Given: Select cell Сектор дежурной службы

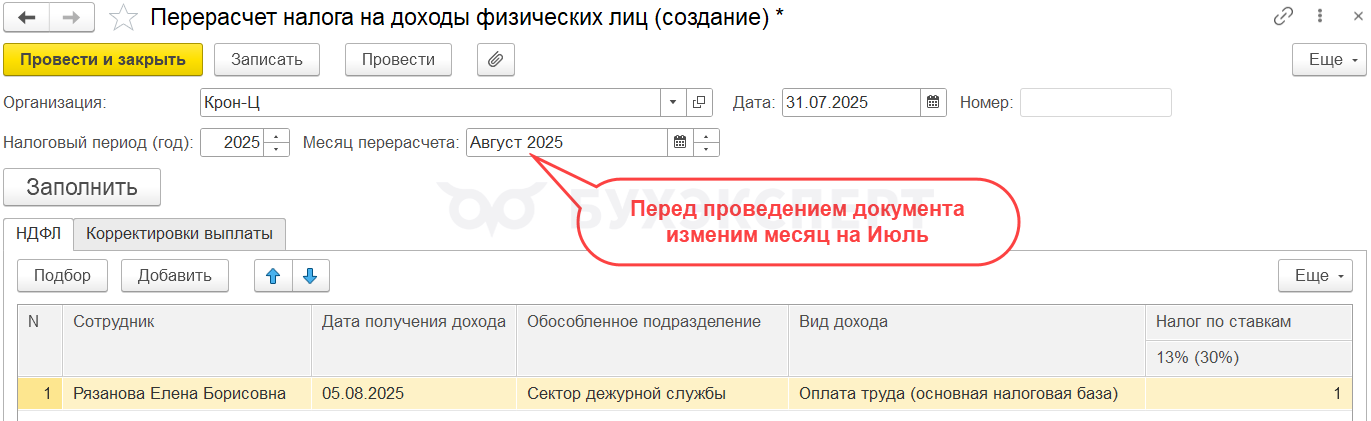Looking at the screenshot, I should [652, 394].
